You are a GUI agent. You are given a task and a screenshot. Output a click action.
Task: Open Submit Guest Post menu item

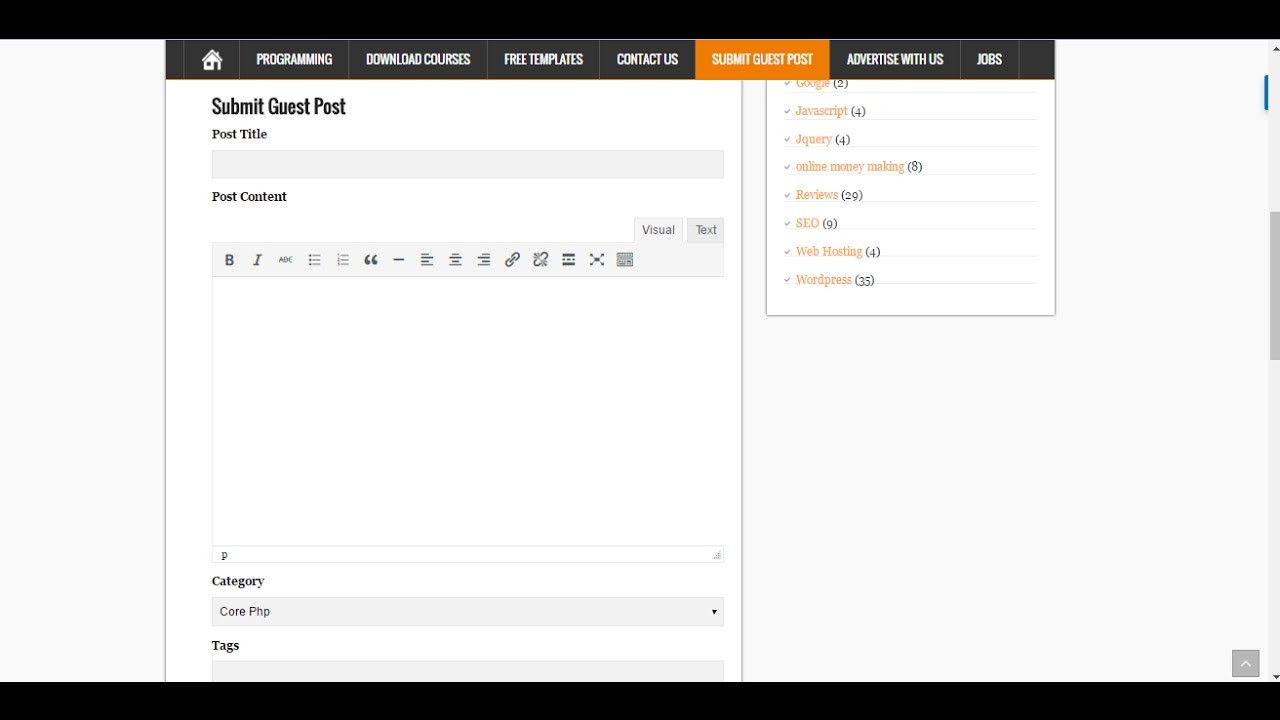click(762, 60)
